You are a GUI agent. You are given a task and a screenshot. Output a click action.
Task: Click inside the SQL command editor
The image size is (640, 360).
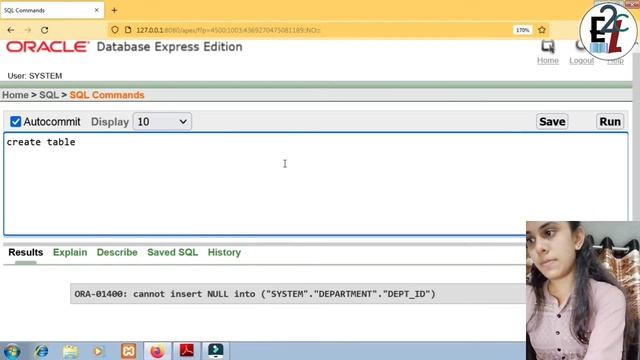tap(316, 184)
